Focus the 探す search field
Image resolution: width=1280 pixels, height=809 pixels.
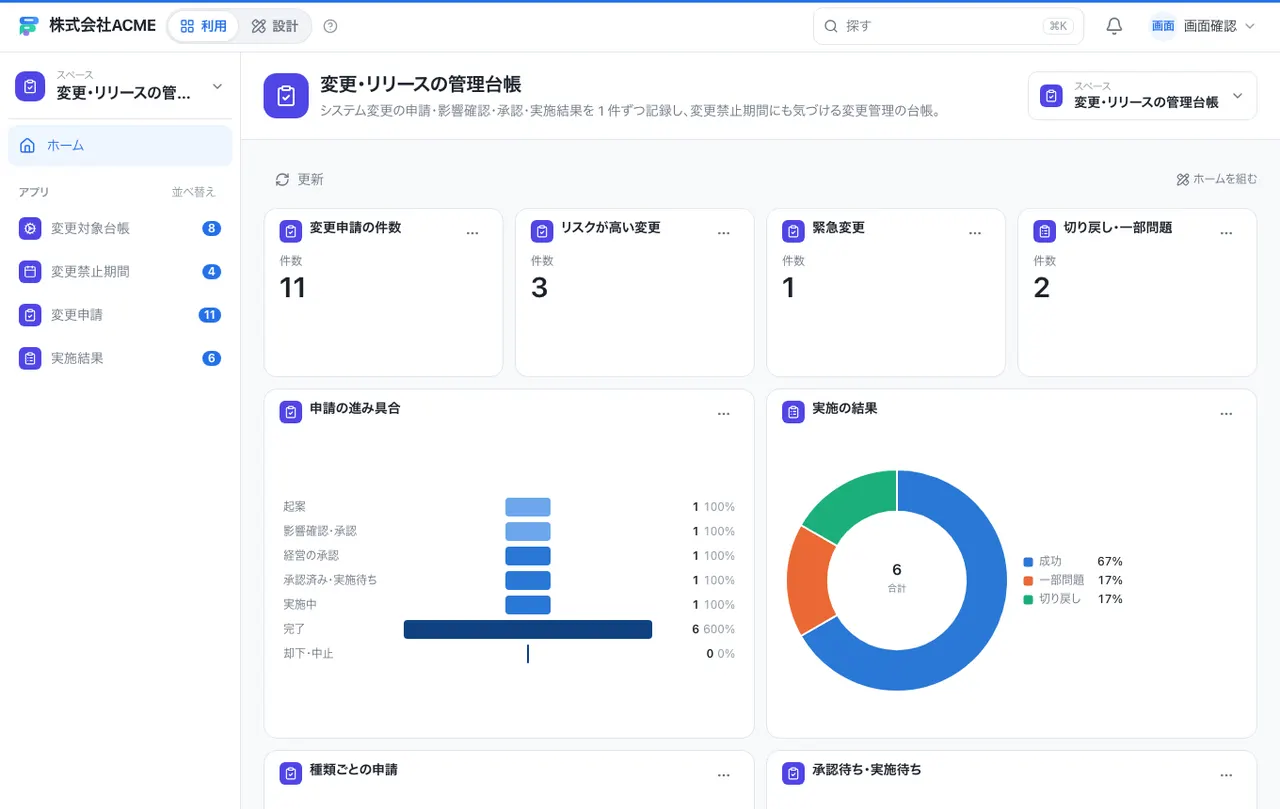948,26
